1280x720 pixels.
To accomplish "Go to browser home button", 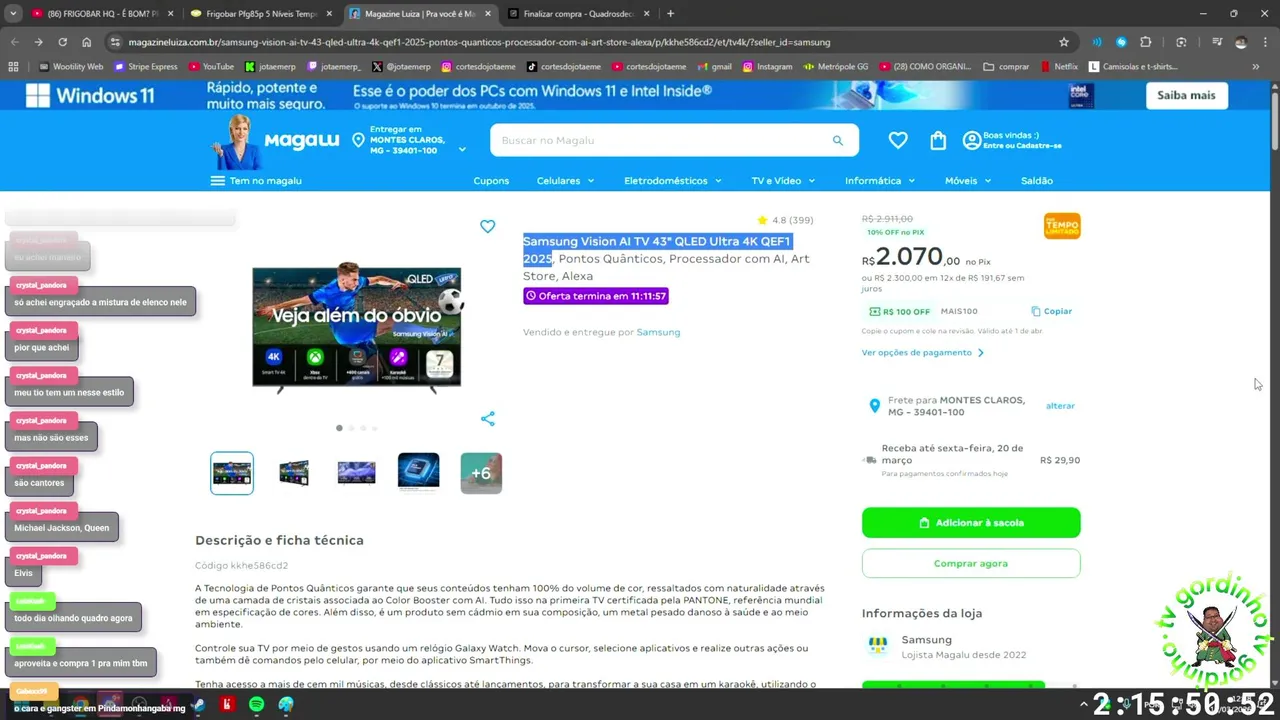I will click(87, 42).
